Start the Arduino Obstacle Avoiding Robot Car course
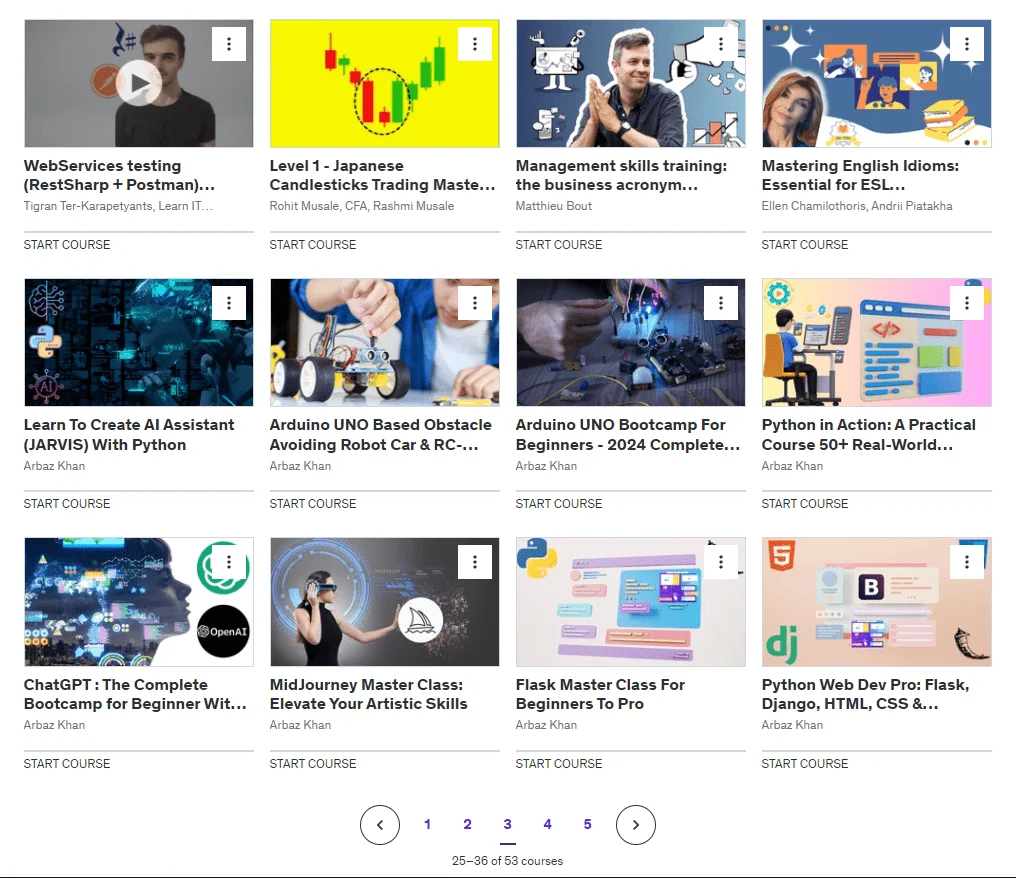1016x878 pixels. coord(313,503)
